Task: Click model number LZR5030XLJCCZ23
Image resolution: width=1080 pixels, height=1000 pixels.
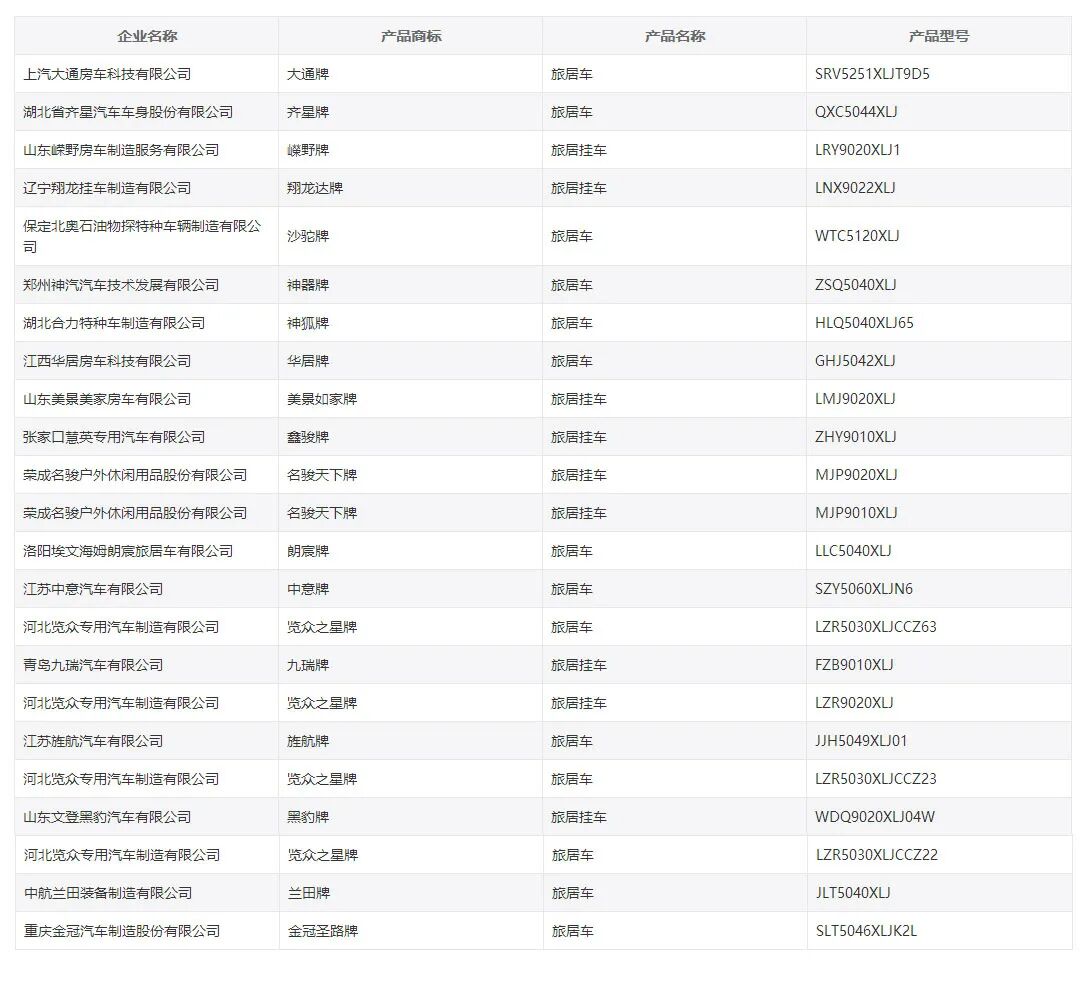Action: click(875, 778)
